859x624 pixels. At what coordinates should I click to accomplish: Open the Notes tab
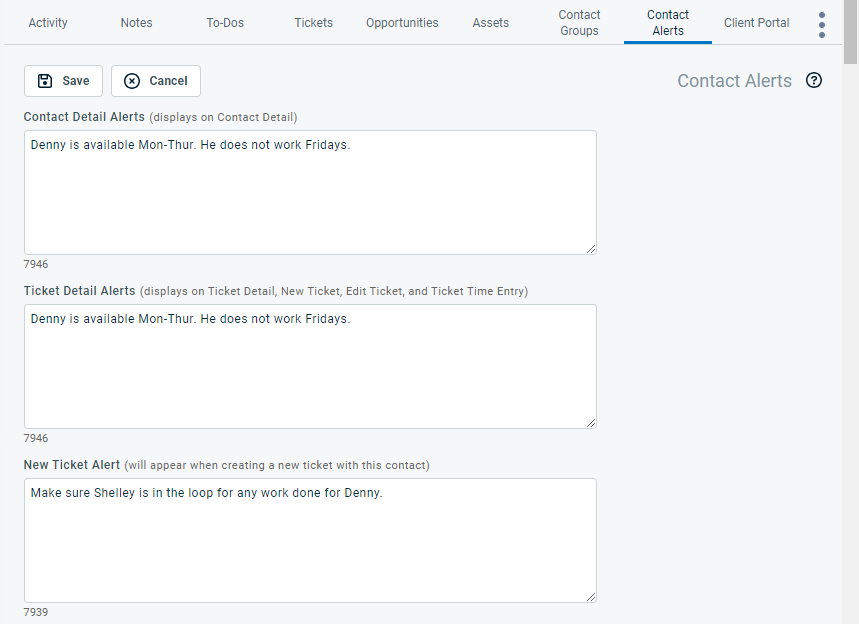137,23
